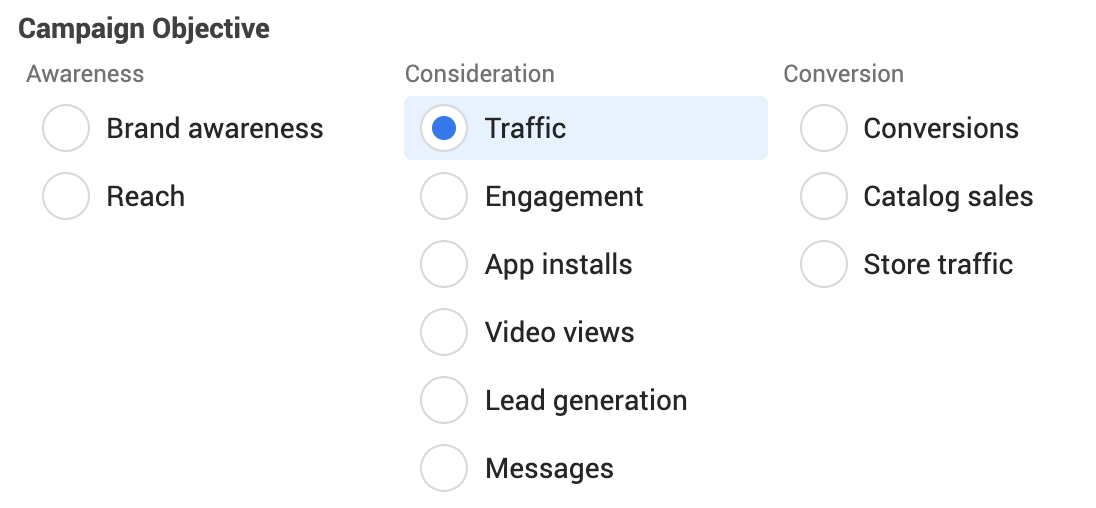Select the Engagement radio button
The image size is (1096, 508).
click(x=444, y=196)
